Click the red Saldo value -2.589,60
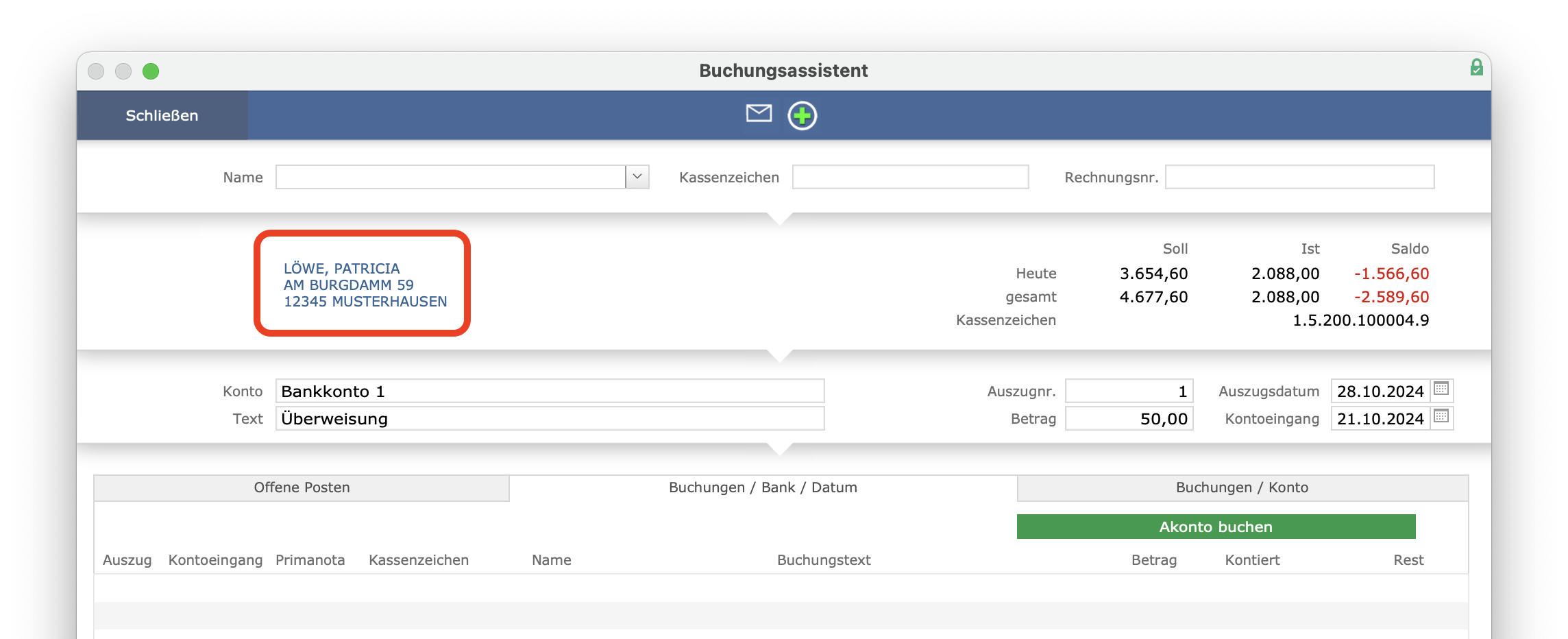Image resolution: width=1568 pixels, height=639 pixels. point(1391,297)
